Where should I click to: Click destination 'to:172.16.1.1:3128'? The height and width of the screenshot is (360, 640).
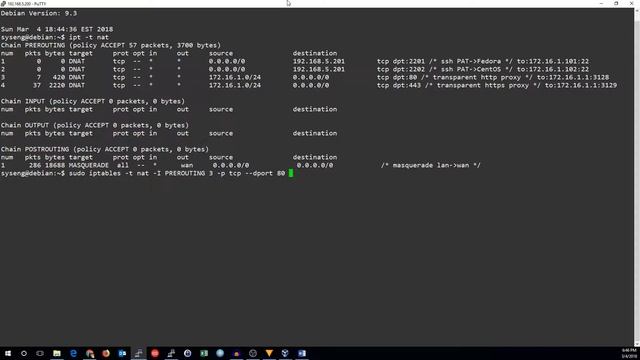pyautogui.click(x=573, y=77)
